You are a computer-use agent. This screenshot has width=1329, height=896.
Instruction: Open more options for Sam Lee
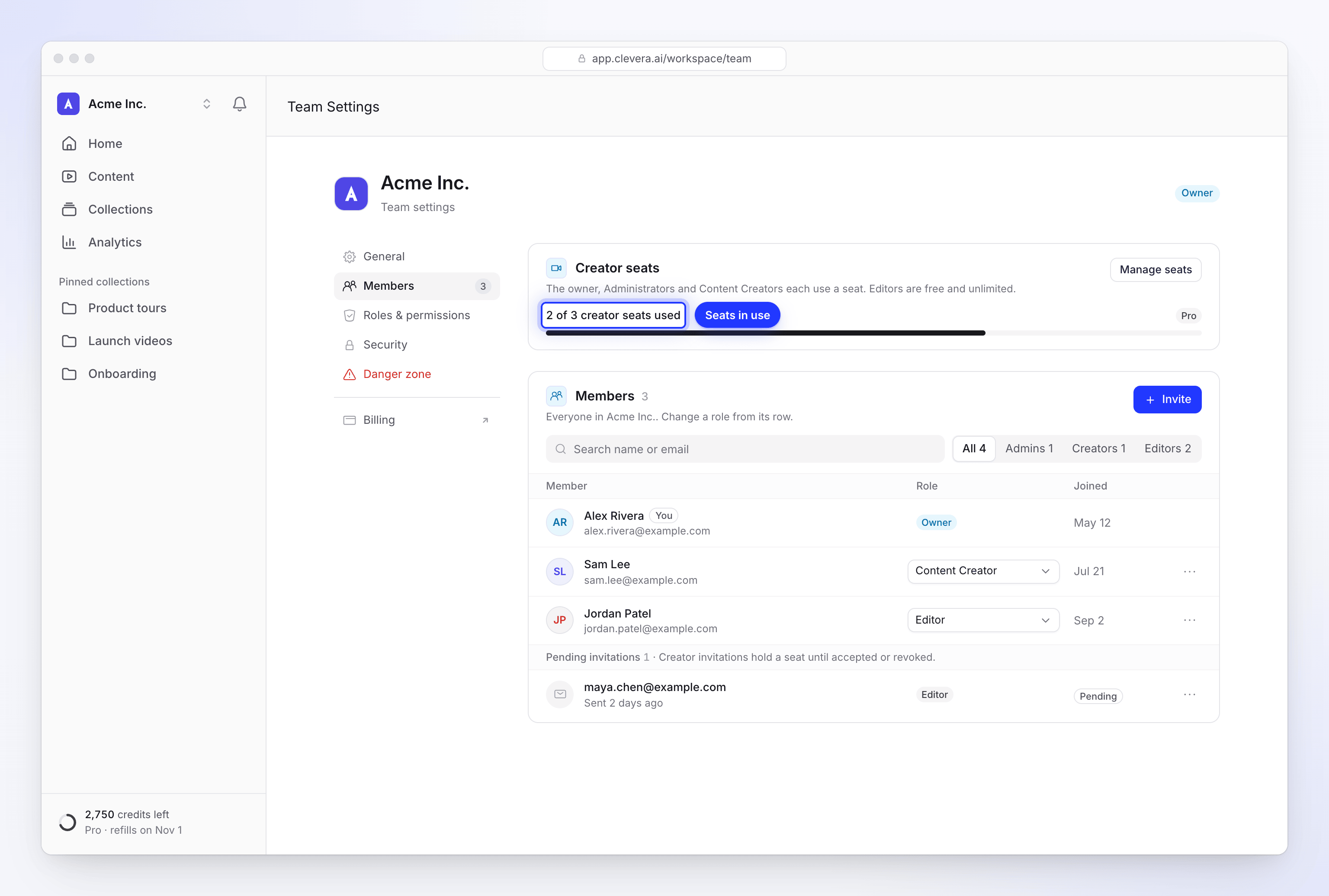pyautogui.click(x=1189, y=571)
